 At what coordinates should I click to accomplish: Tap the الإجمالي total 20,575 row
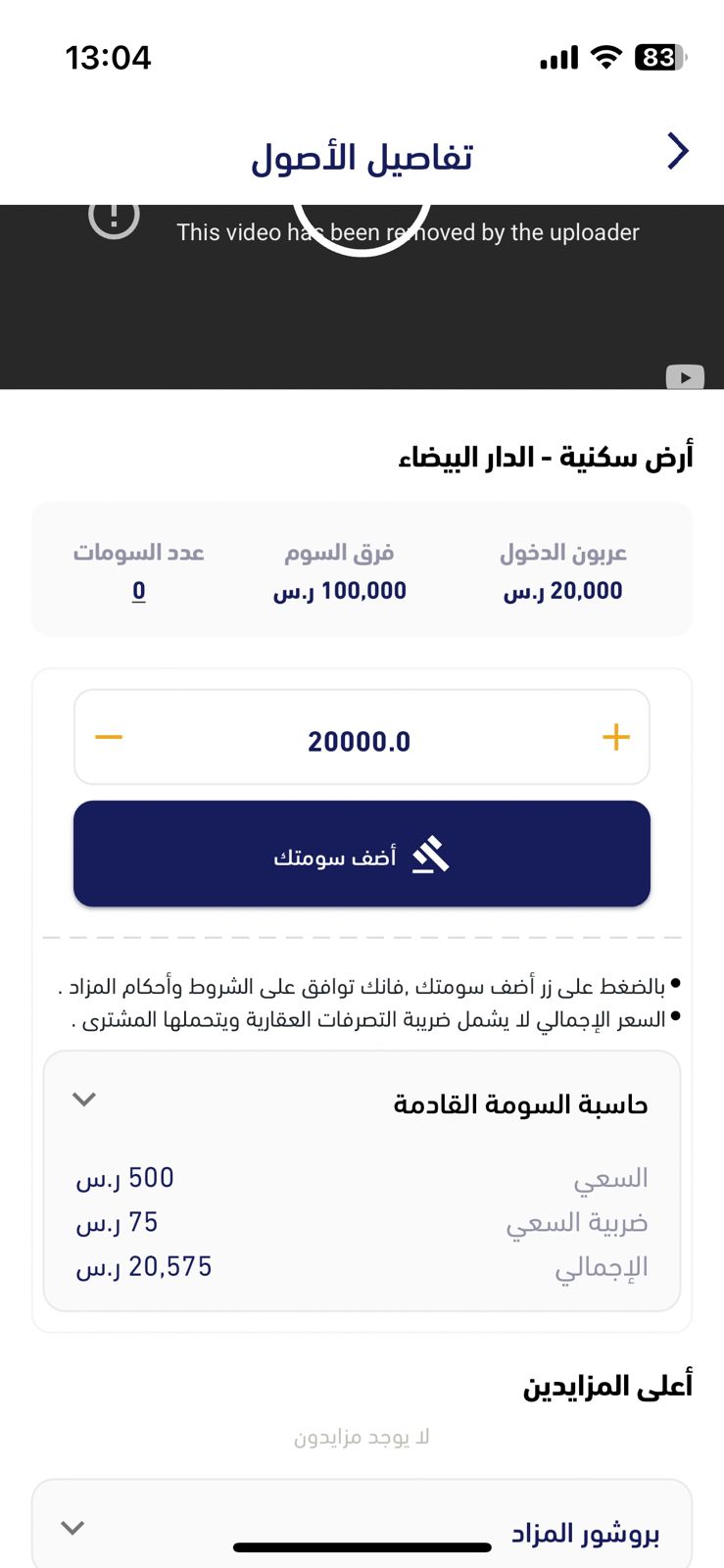[x=362, y=1267]
